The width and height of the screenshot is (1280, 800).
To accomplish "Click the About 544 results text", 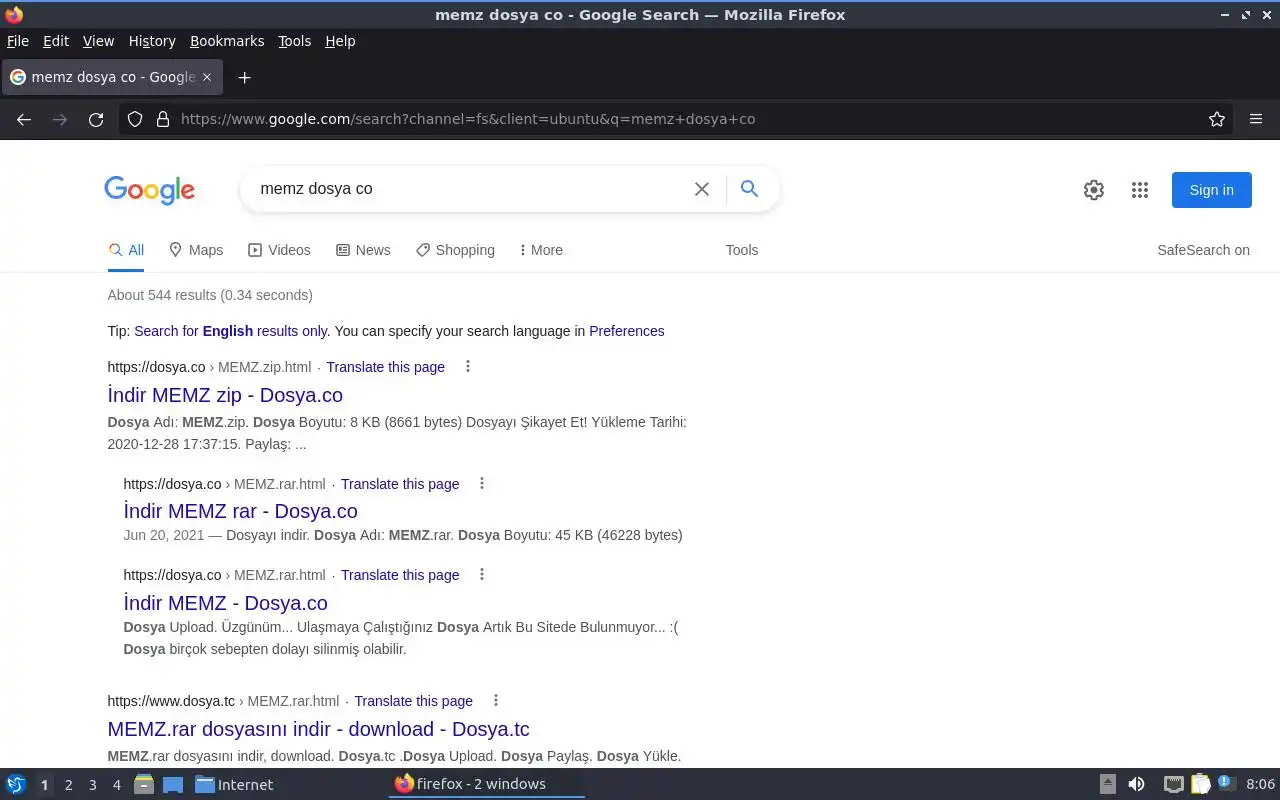I will [210, 295].
